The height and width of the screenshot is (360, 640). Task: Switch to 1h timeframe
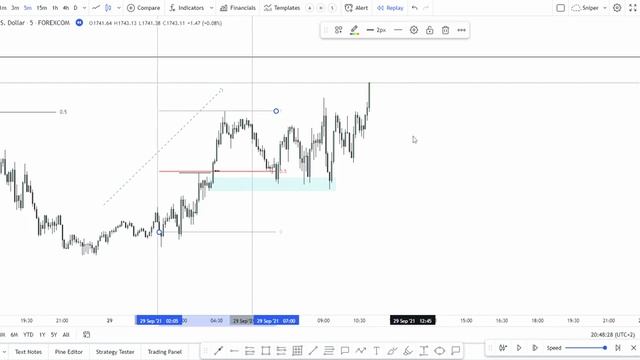(55, 8)
